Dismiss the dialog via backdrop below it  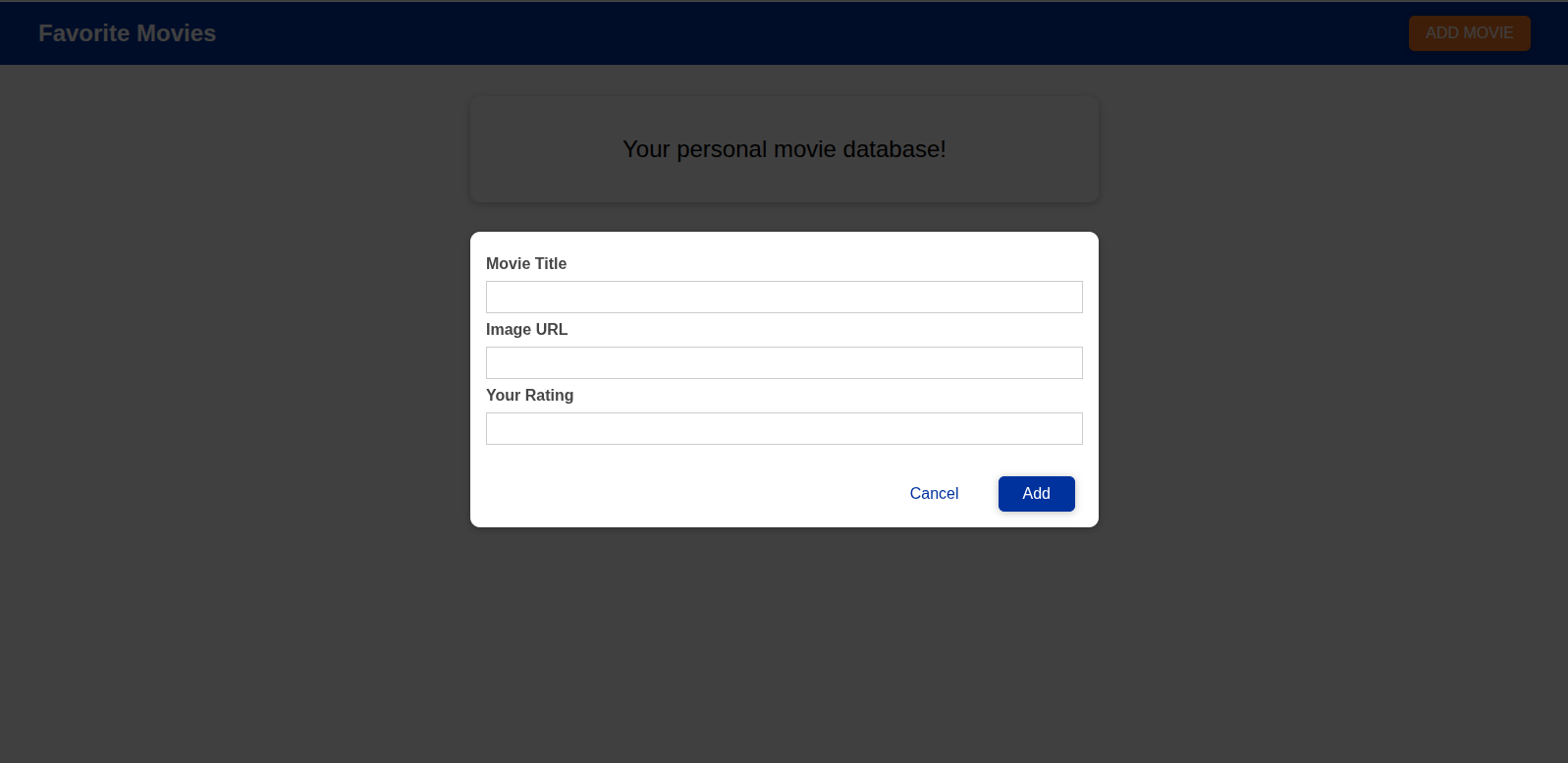784,648
